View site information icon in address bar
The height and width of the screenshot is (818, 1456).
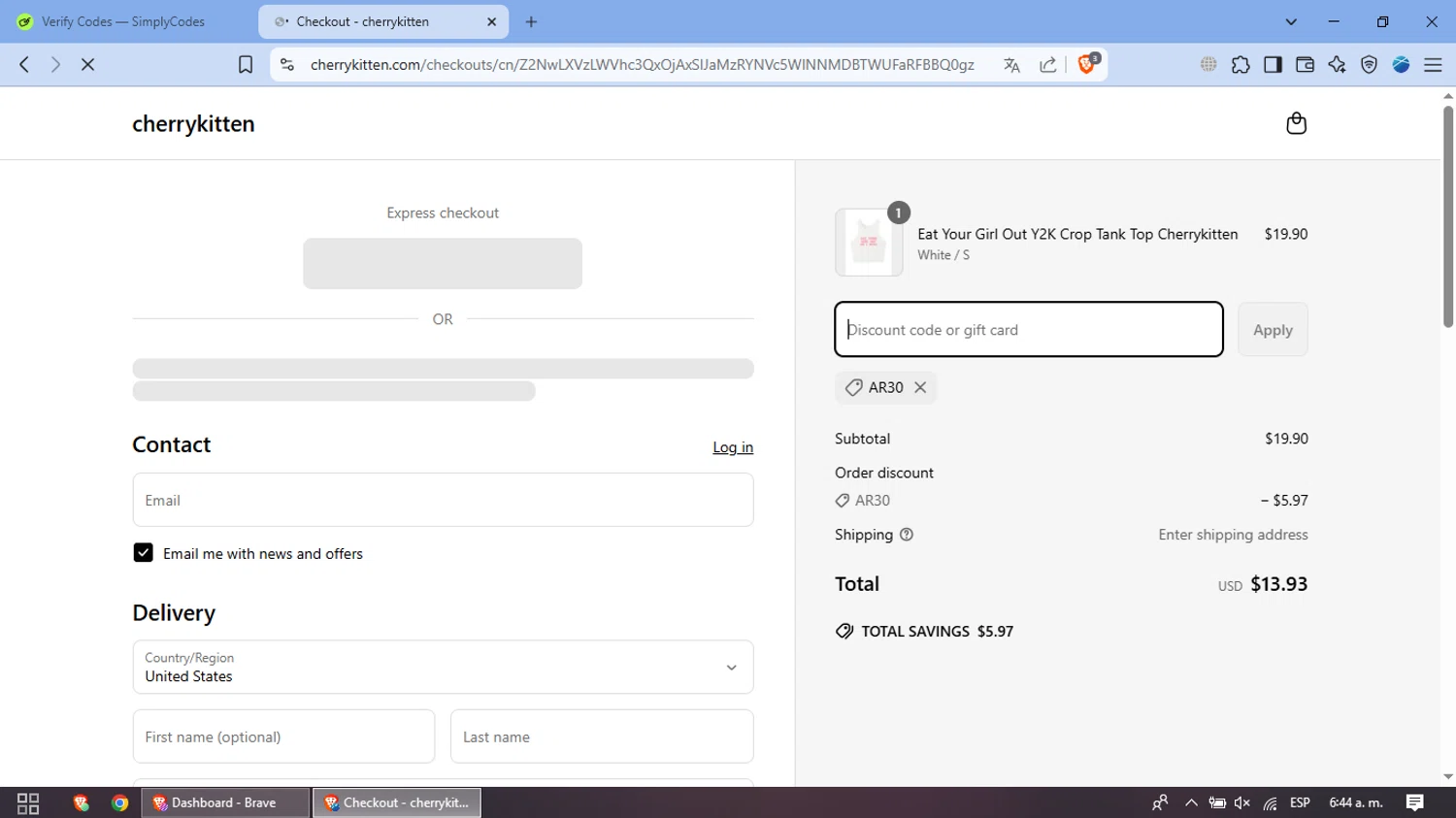286,65
